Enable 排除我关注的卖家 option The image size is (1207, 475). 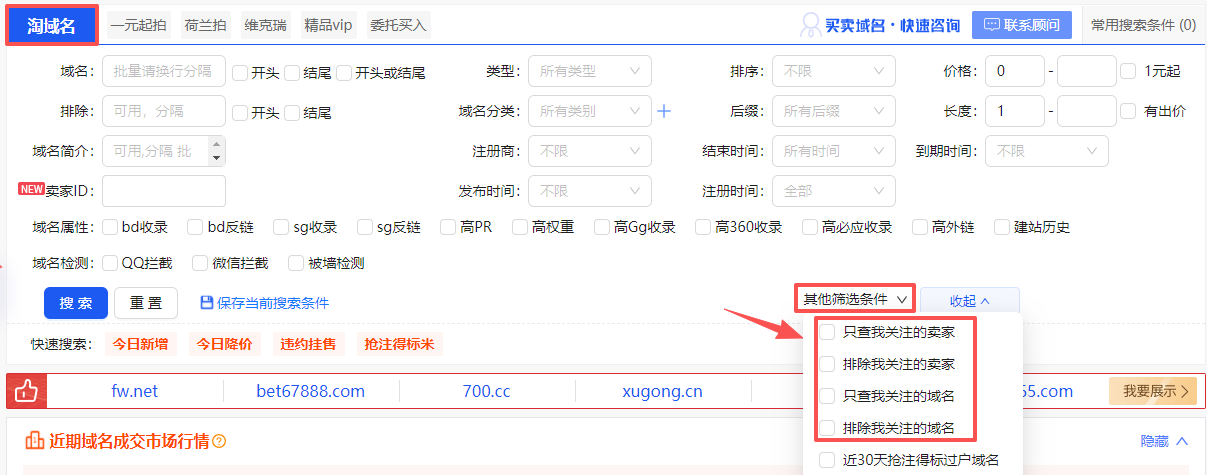827,364
